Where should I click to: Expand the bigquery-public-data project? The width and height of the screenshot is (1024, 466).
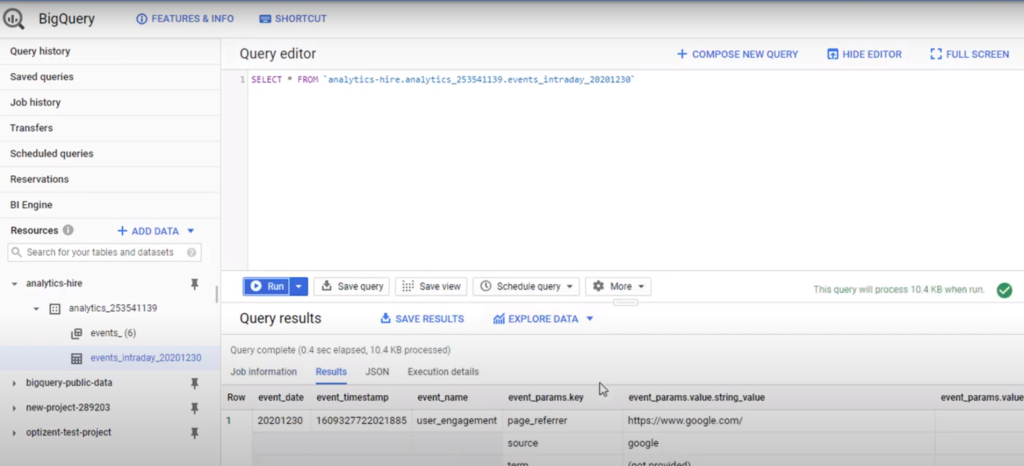(x=14, y=383)
